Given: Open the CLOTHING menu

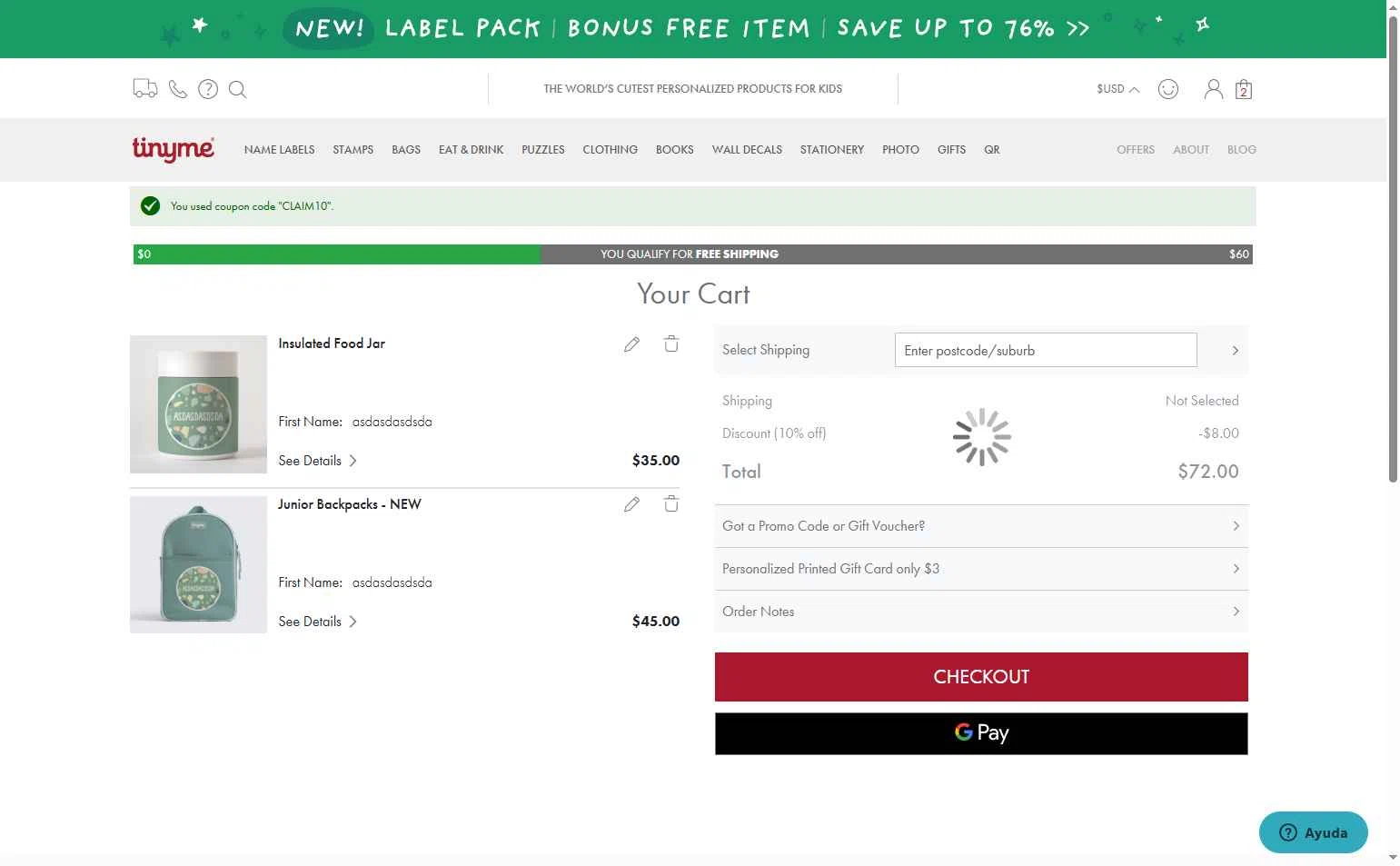Looking at the screenshot, I should 611,150.
